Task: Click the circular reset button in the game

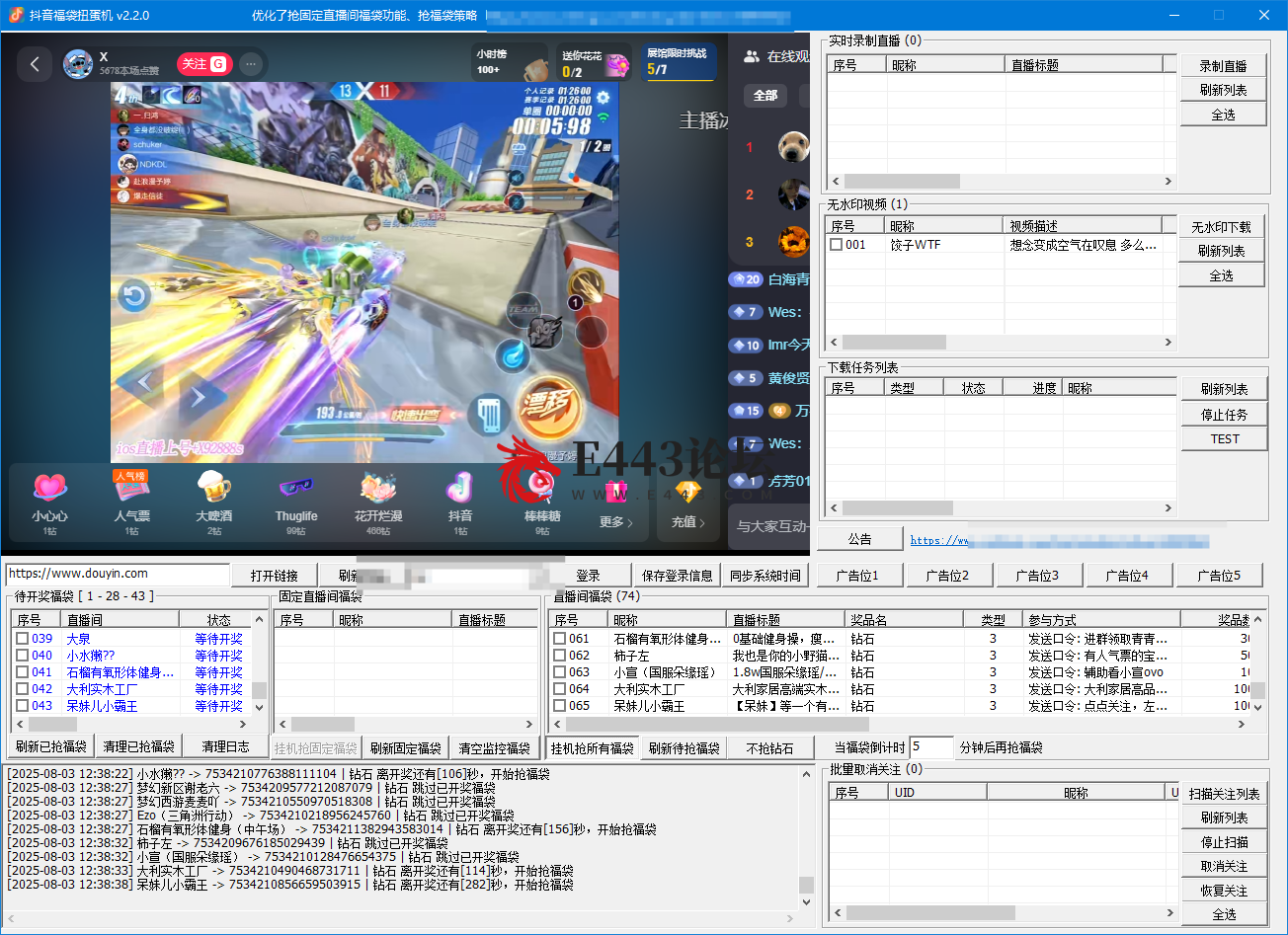Action: (134, 295)
